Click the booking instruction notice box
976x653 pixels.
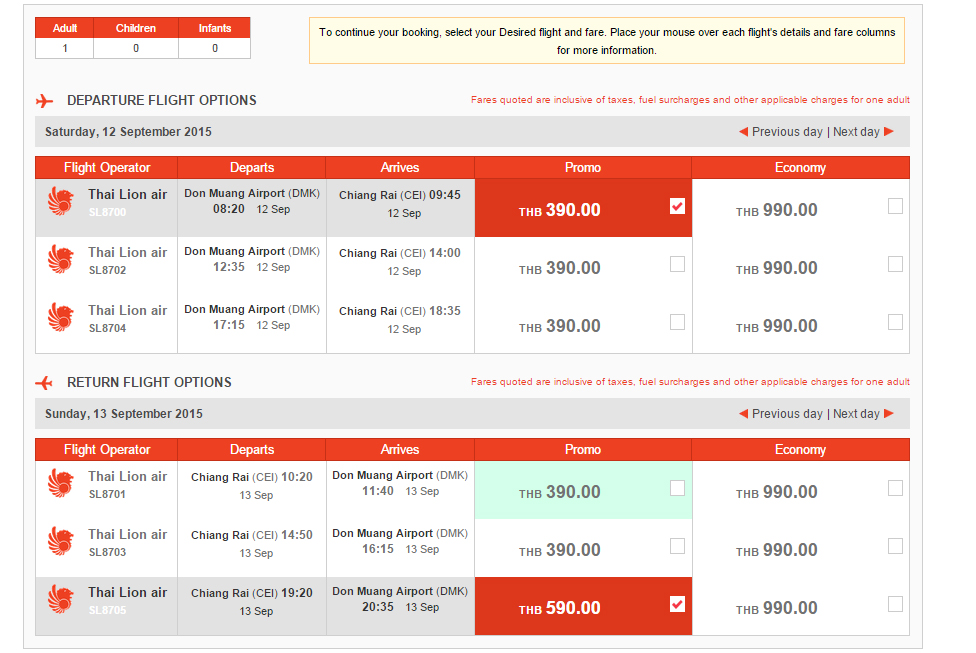point(607,40)
